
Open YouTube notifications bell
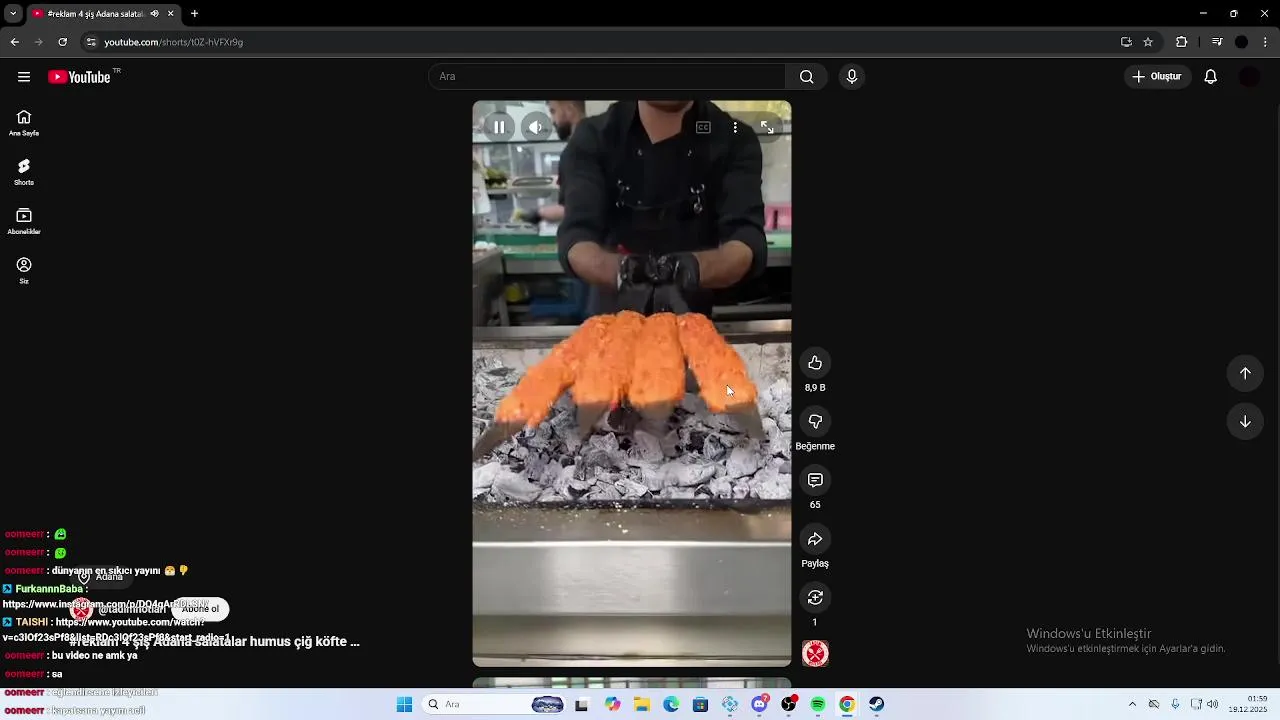[1210, 77]
